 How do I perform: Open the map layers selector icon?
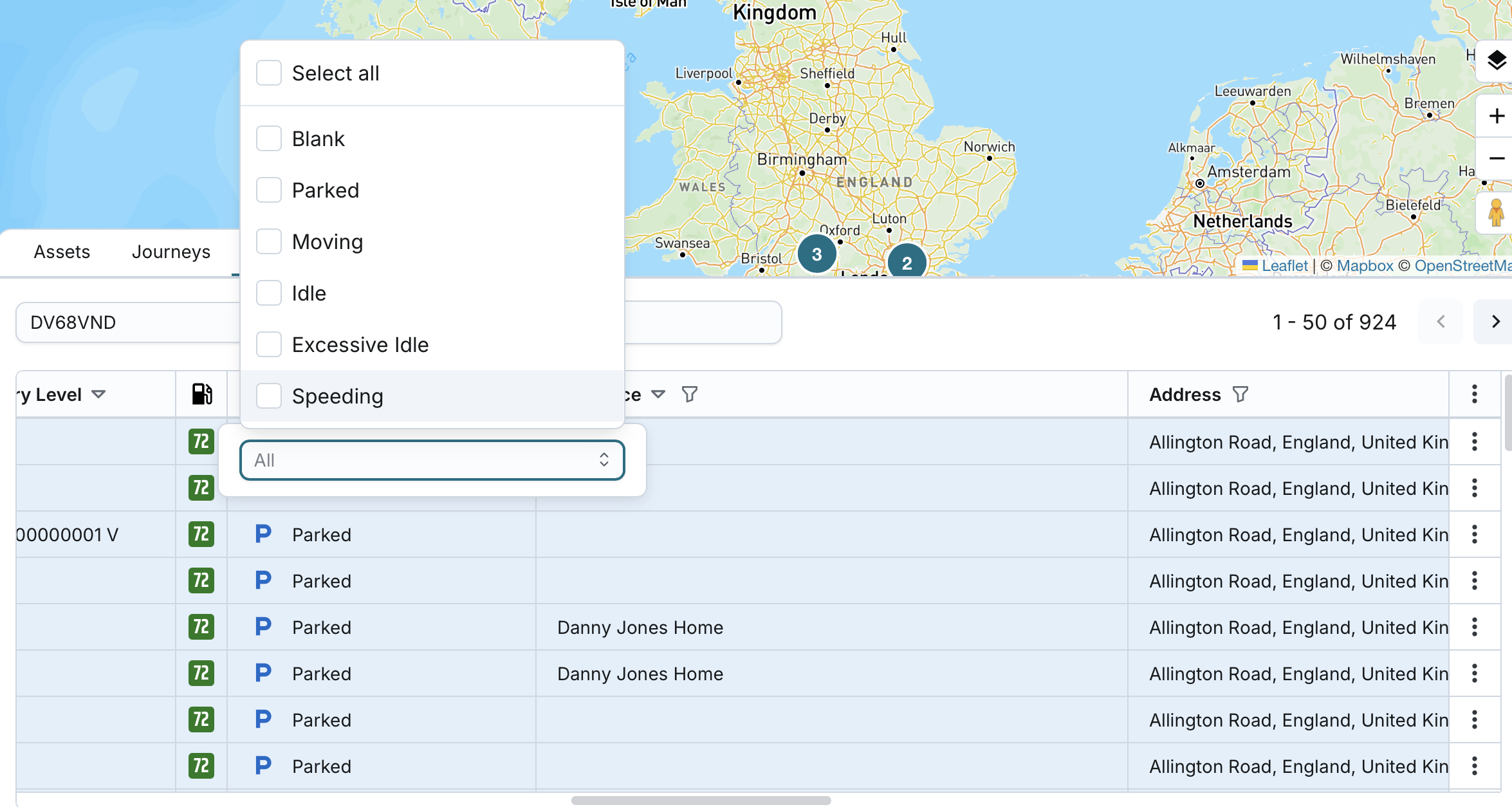(x=1497, y=61)
